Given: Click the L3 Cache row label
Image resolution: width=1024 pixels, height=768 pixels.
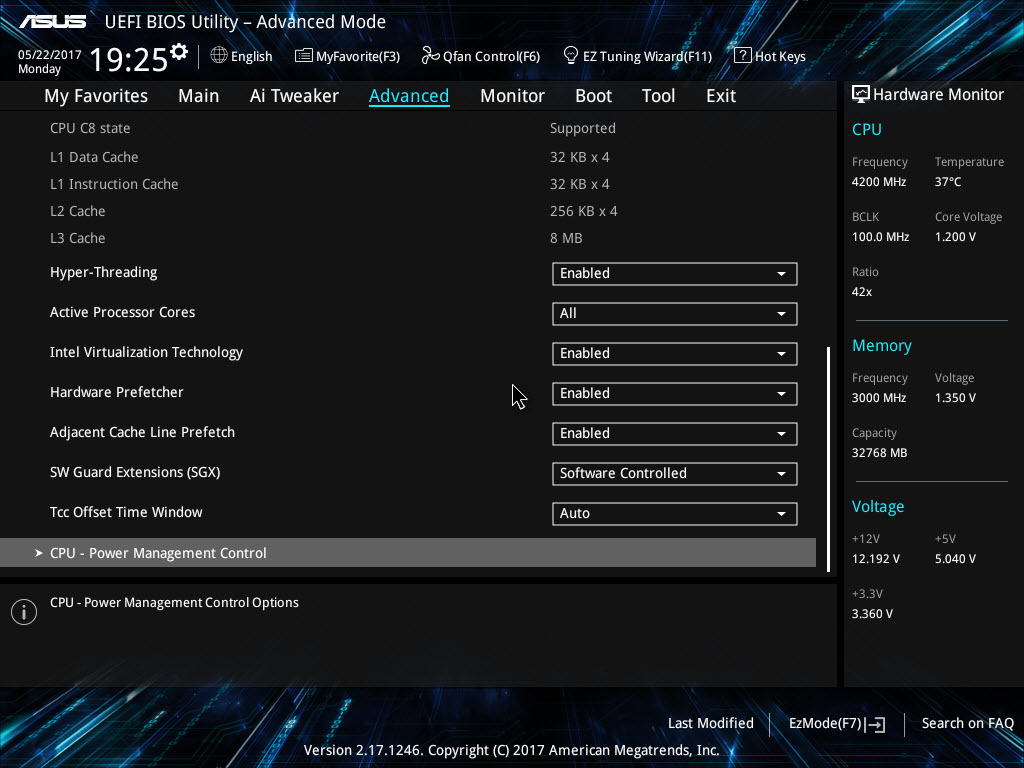Looking at the screenshot, I should pos(77,238).
